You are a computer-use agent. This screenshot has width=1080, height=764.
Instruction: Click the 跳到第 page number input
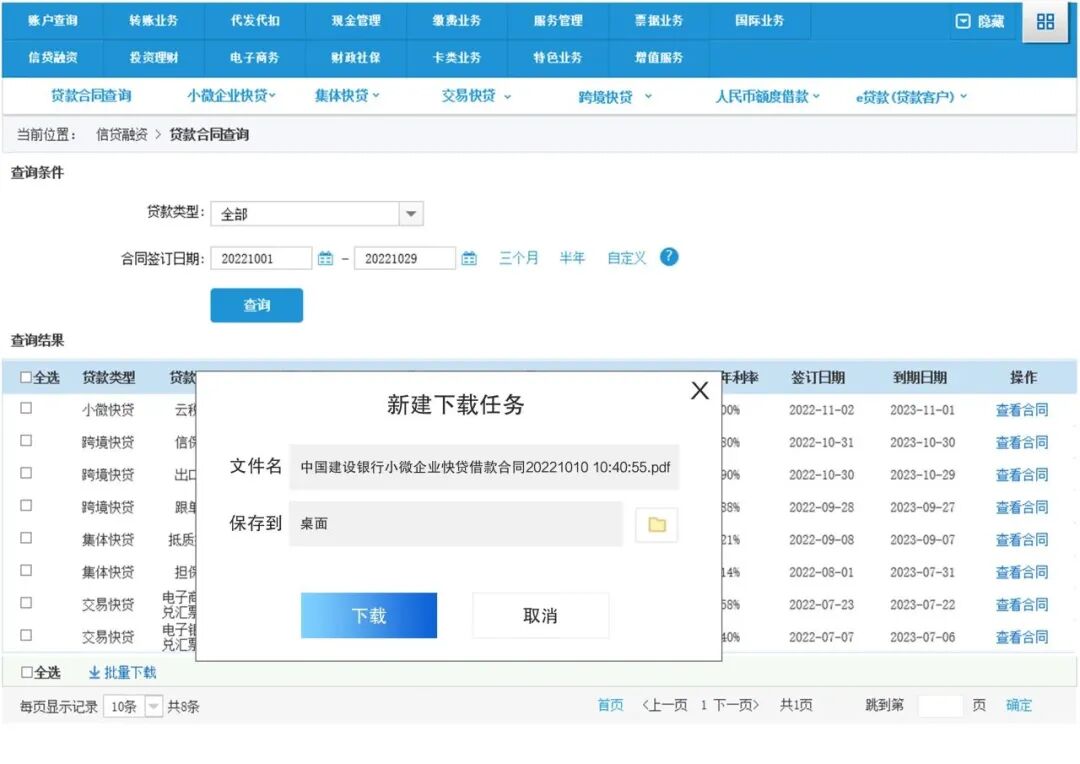coord(940,705)
